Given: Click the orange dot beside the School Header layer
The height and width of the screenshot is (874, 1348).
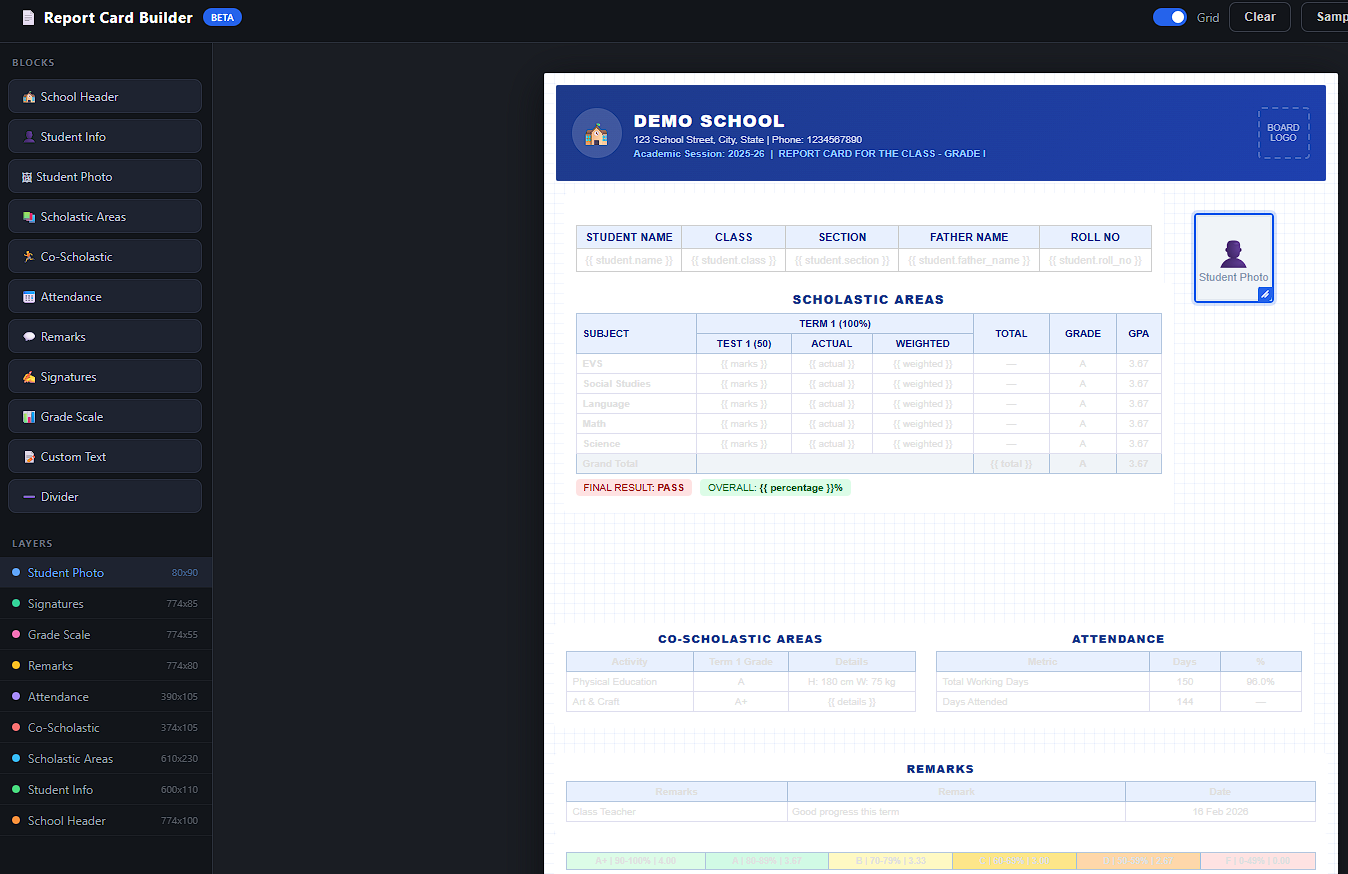Looking at the screenshot, I should point(14,820).
